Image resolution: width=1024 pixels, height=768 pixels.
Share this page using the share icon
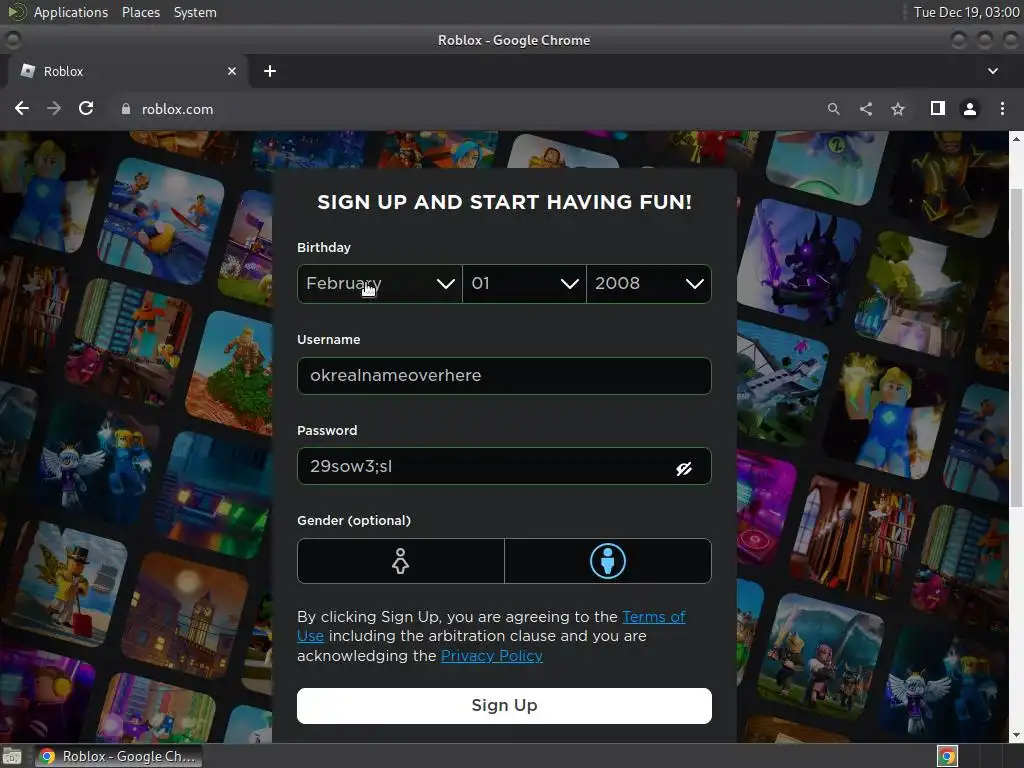point(866,109)
